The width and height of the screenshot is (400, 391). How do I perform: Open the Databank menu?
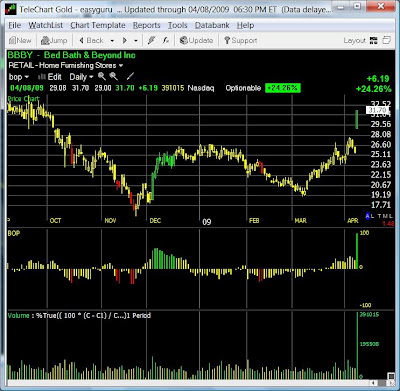tap(212, 25)
